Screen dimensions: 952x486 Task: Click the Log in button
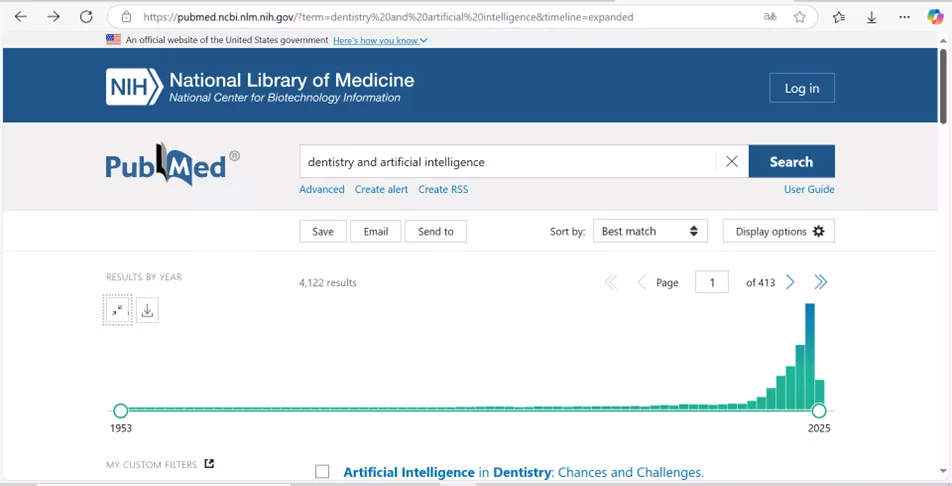pyautogui.click(x=801, y=88)
